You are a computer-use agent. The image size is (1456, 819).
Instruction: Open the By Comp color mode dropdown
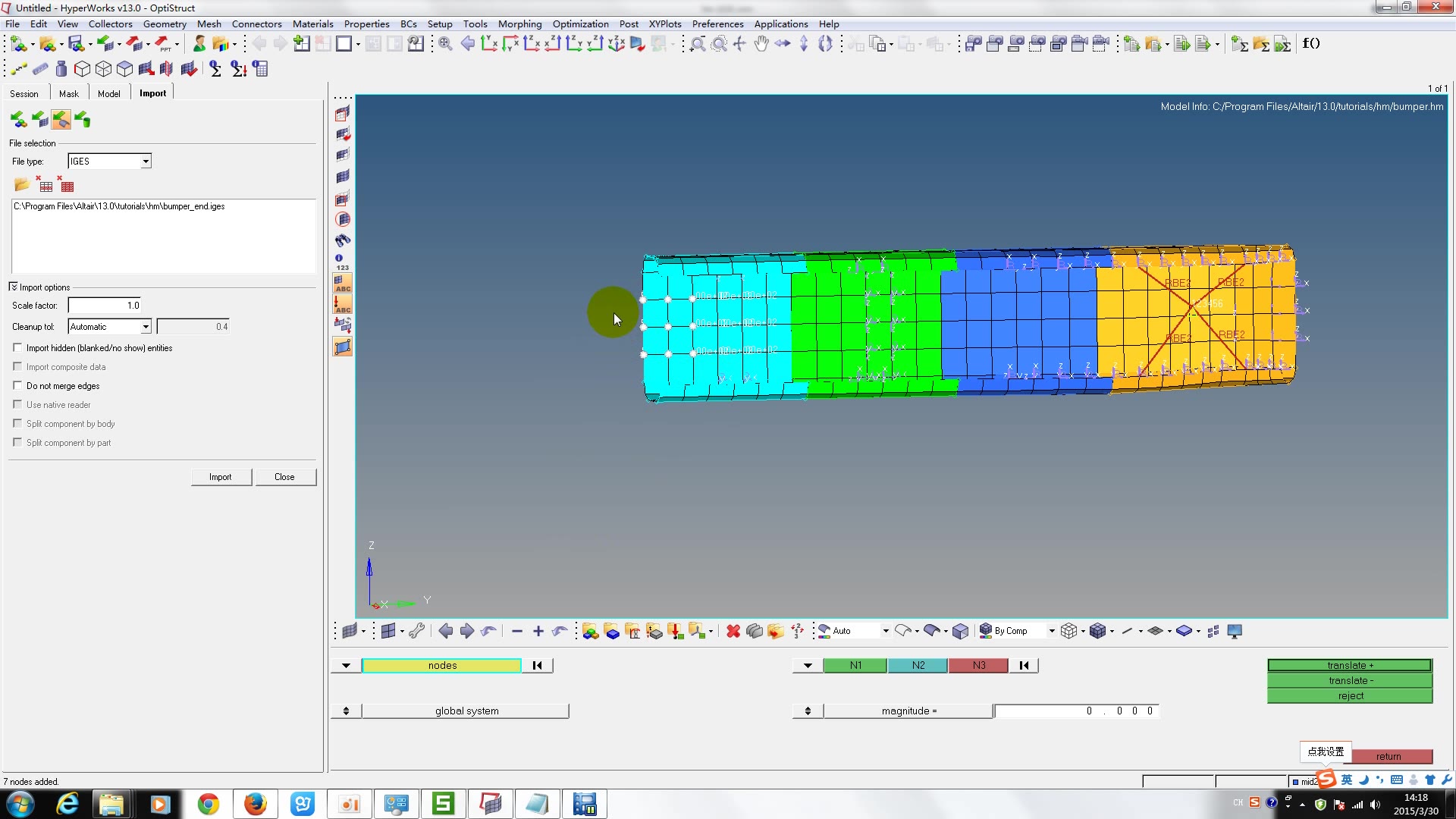(x=1051, y=631)
